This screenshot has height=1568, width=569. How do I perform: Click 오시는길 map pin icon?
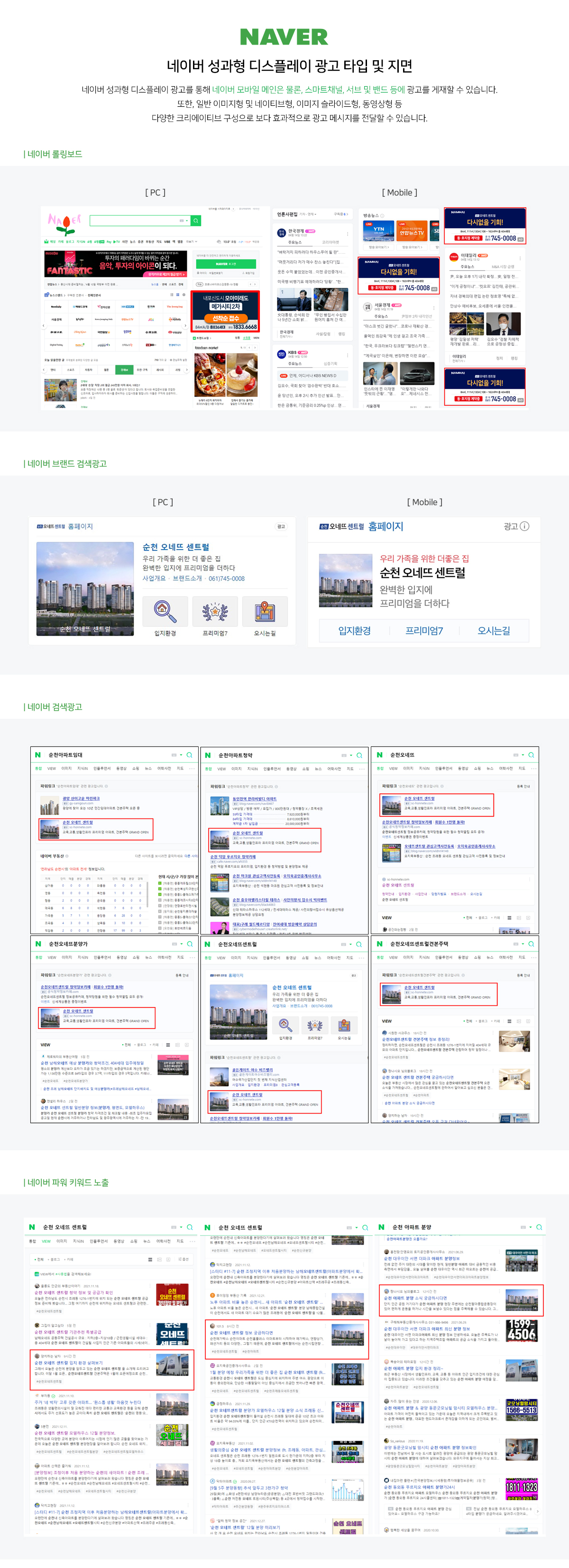(265, 611)
